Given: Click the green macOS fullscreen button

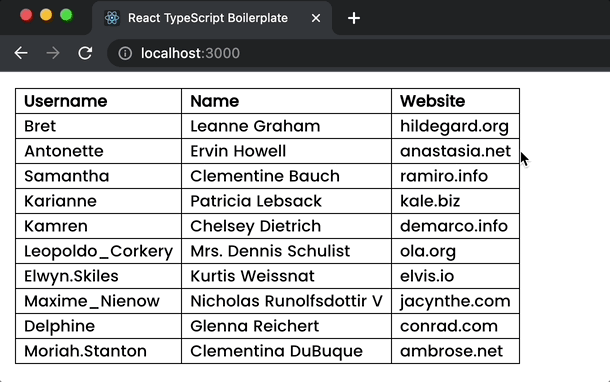Looking at the screenshot, I should click(x=66, y=16).
